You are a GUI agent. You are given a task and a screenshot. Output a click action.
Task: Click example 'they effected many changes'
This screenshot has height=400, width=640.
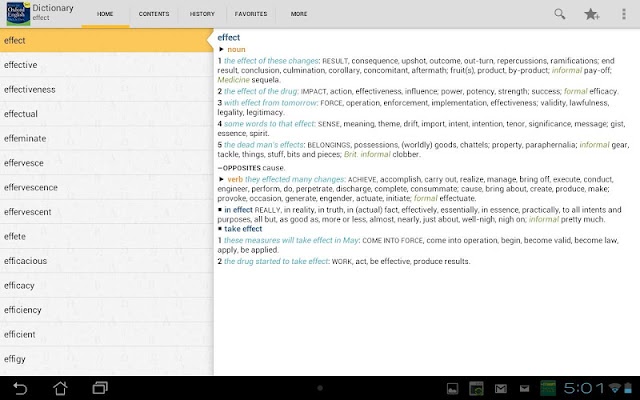295,179
